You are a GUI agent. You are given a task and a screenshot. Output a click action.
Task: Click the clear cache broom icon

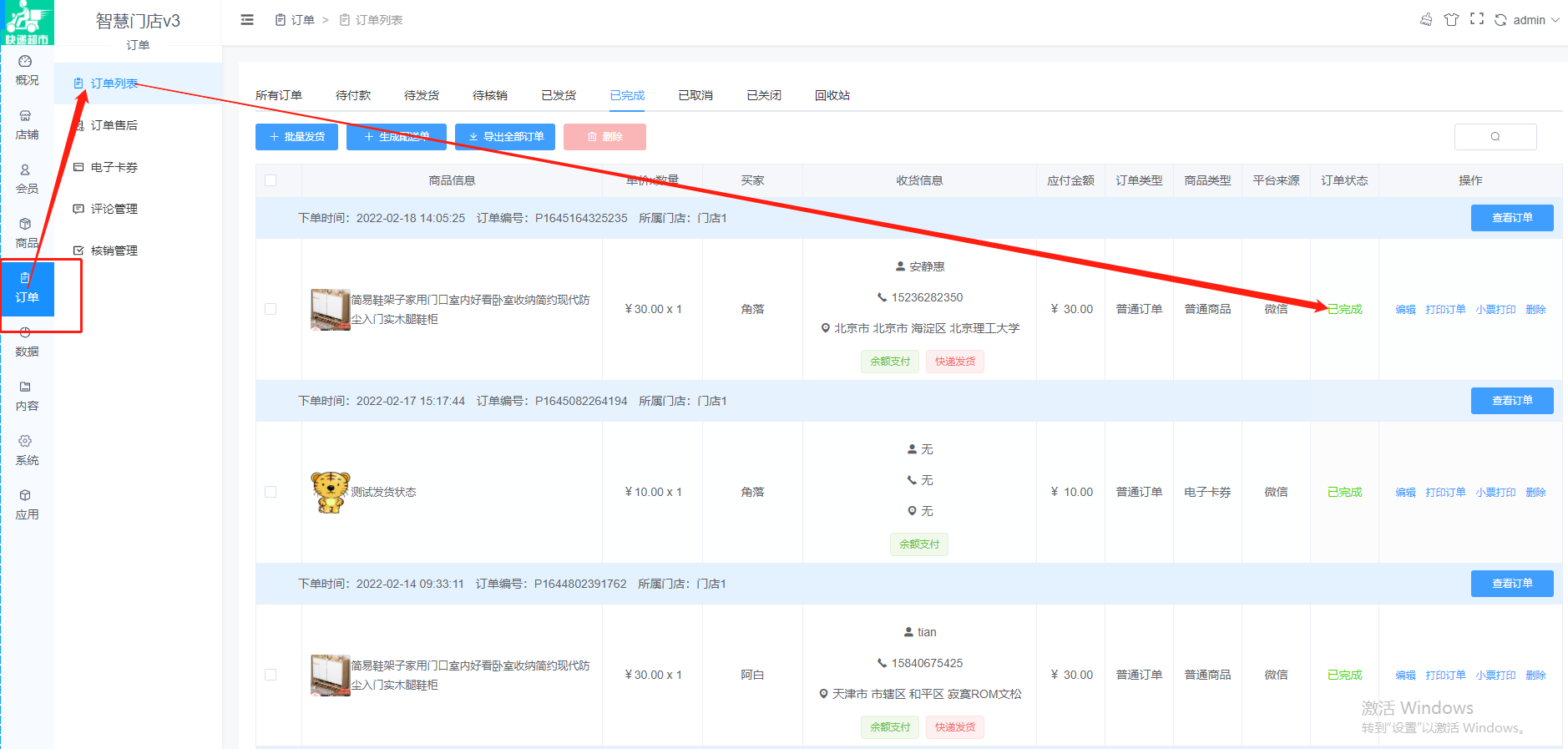(1426, 19)
